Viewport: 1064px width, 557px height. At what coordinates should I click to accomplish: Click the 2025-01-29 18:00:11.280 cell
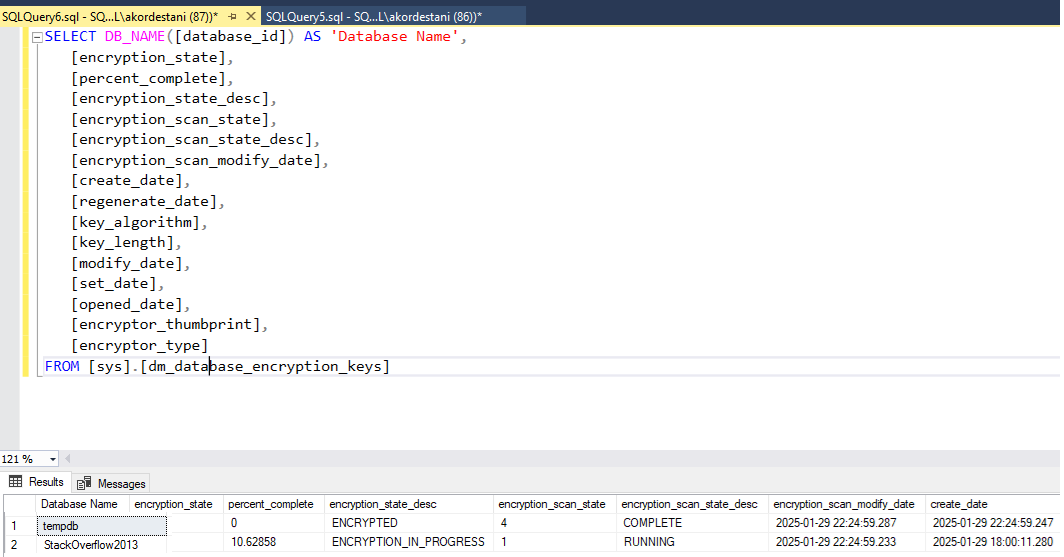(993, 542)
